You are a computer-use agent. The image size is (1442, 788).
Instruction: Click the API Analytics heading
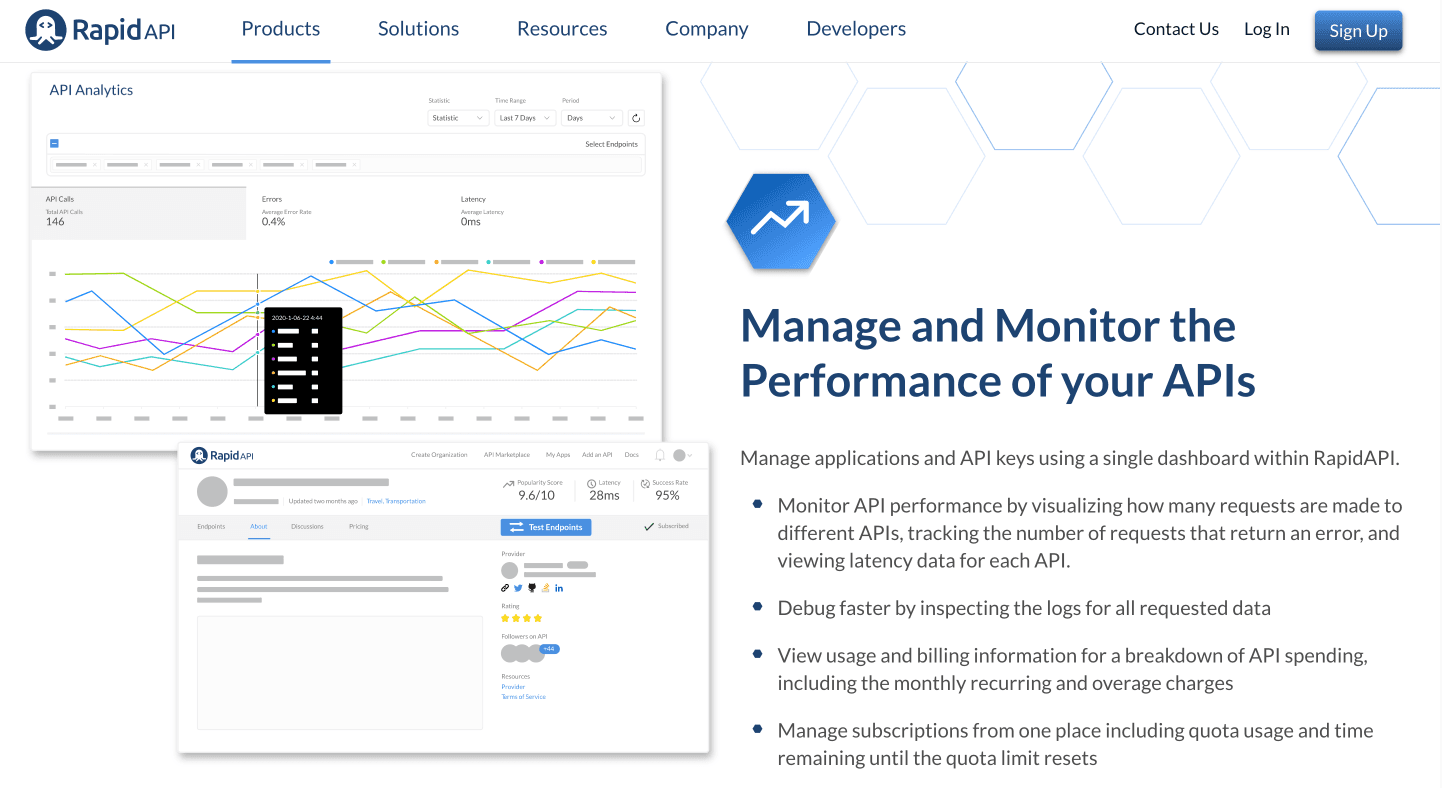coord(91,90)
